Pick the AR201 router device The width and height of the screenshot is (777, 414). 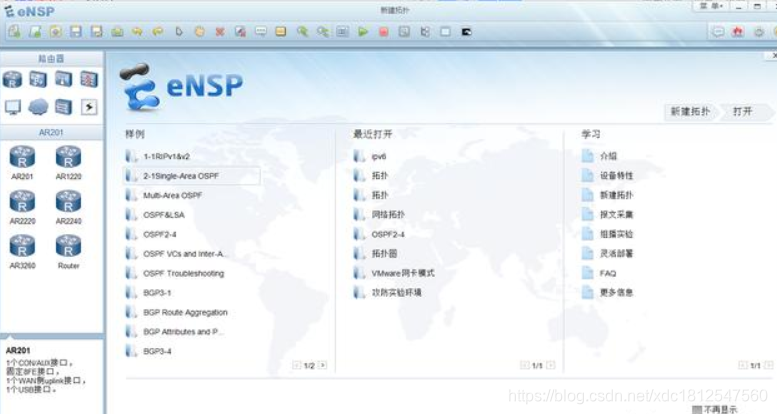click(22, 163)
